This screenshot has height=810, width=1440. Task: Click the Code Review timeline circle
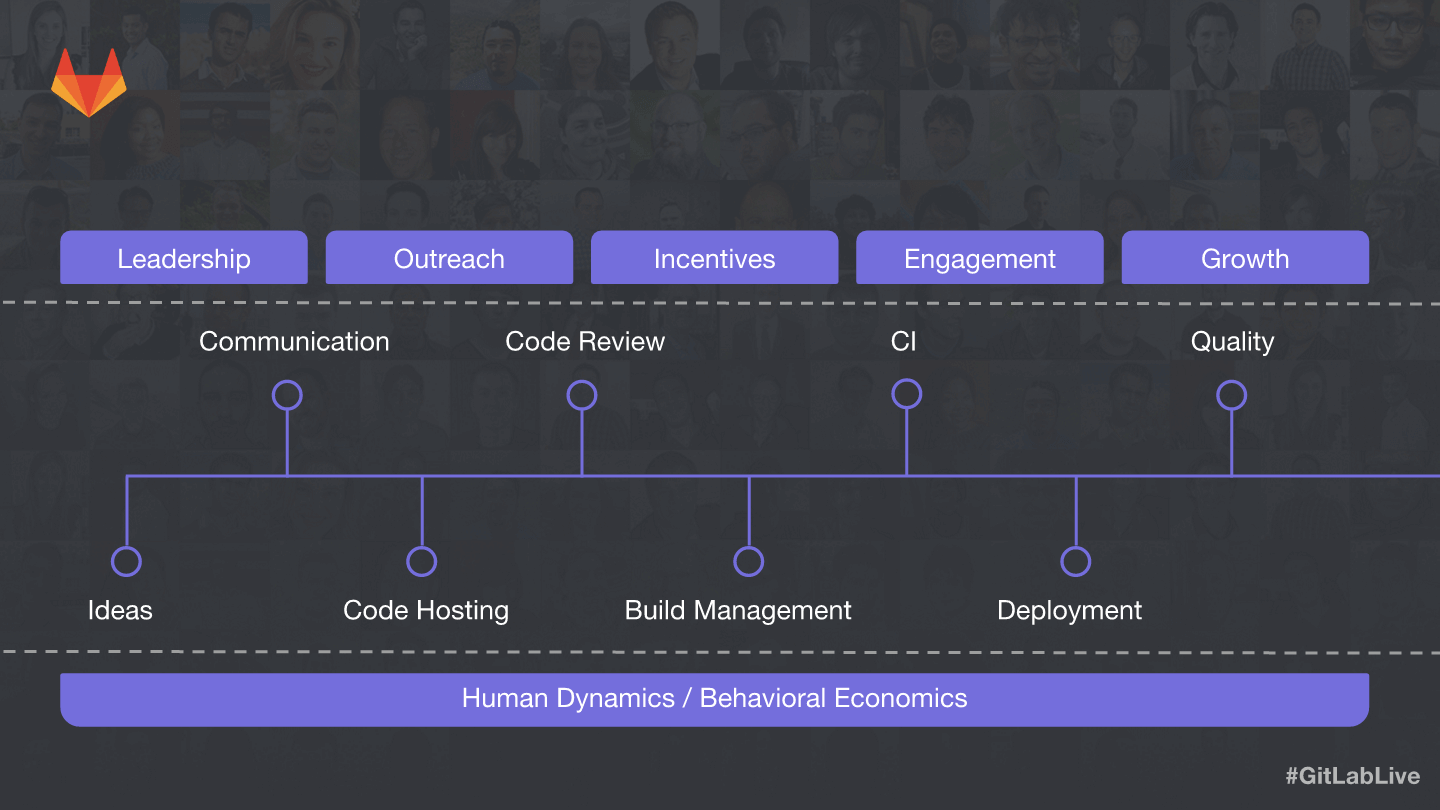coord(582,395)
